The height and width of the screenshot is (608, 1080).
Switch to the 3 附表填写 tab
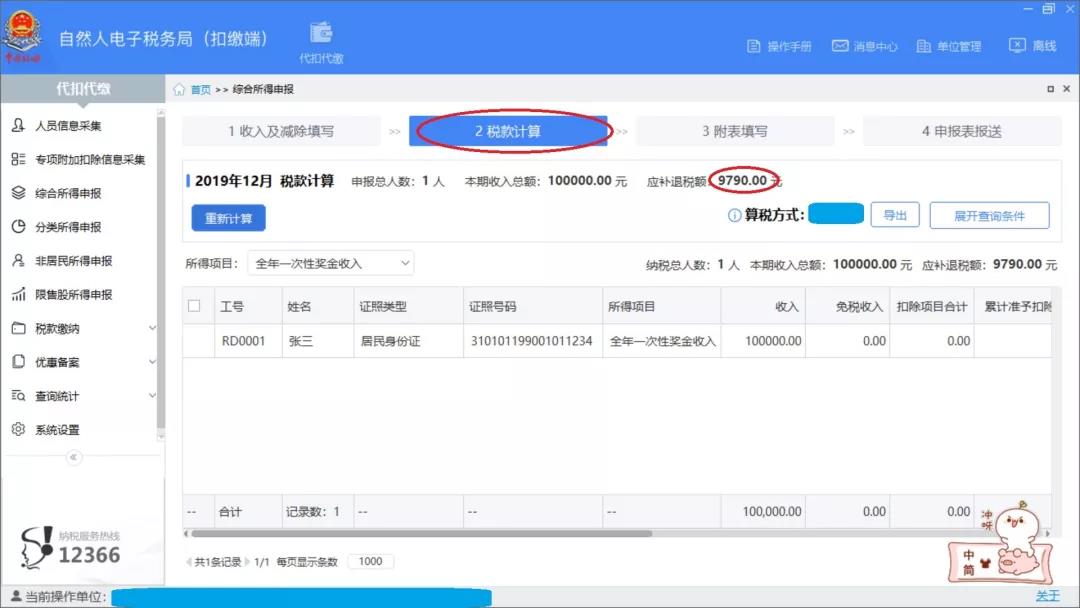coord(736,130)
